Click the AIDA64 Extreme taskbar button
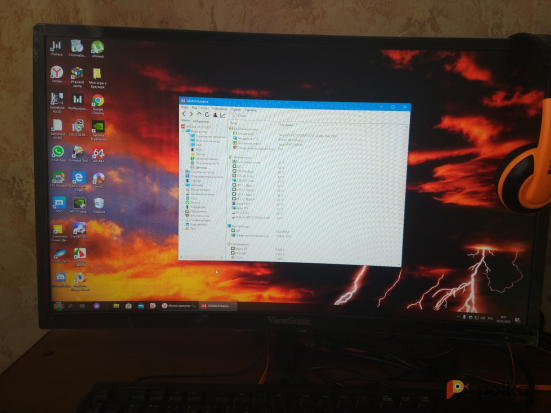 tap(218, 306)
